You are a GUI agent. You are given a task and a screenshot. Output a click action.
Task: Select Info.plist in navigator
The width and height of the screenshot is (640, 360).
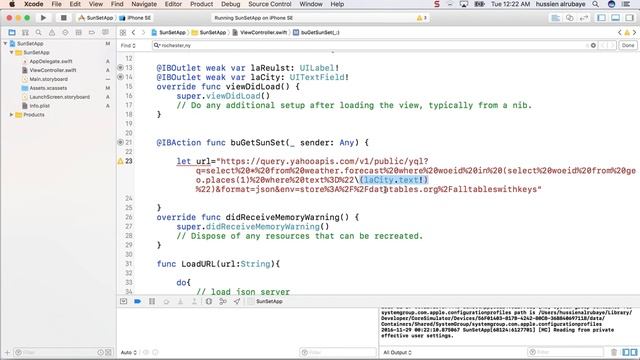click(x=39, y=106)
